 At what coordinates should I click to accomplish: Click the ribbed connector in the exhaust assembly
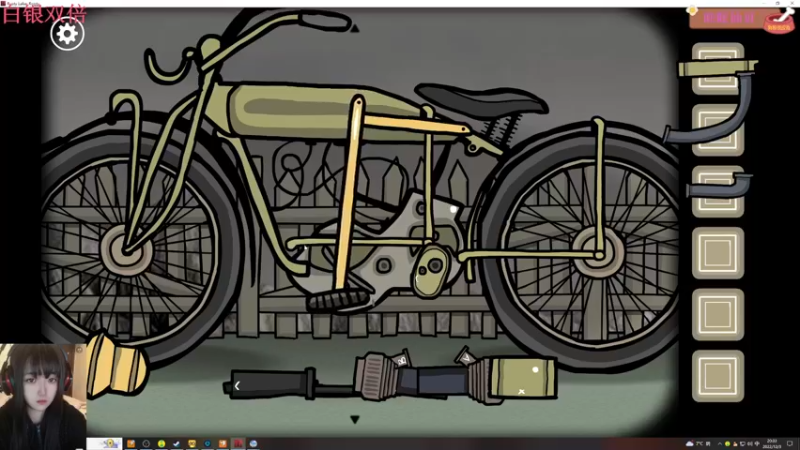tap(378, 375)
